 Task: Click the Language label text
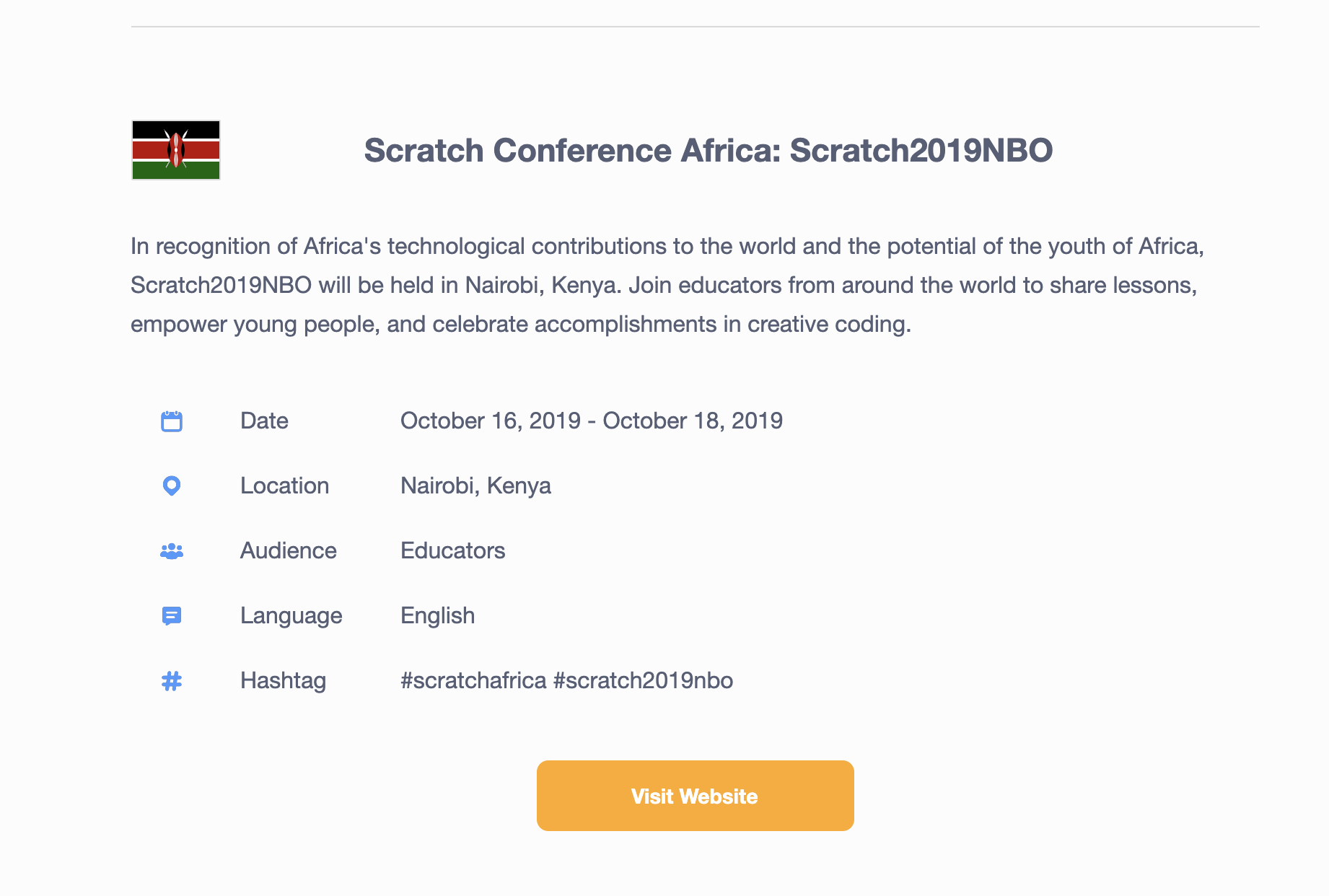(x=291, y=615)
